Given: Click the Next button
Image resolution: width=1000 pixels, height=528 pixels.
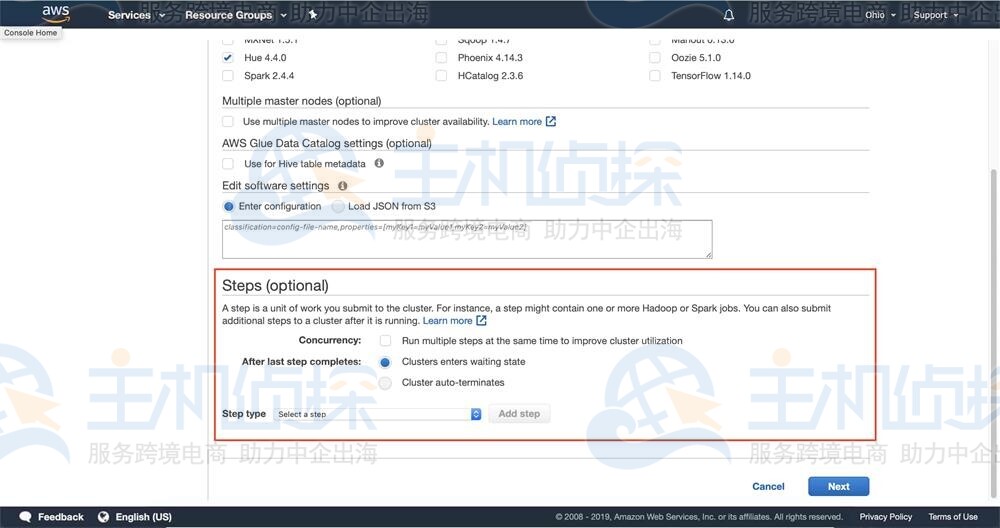Looking at the screenshot, I should click(838, 486).
